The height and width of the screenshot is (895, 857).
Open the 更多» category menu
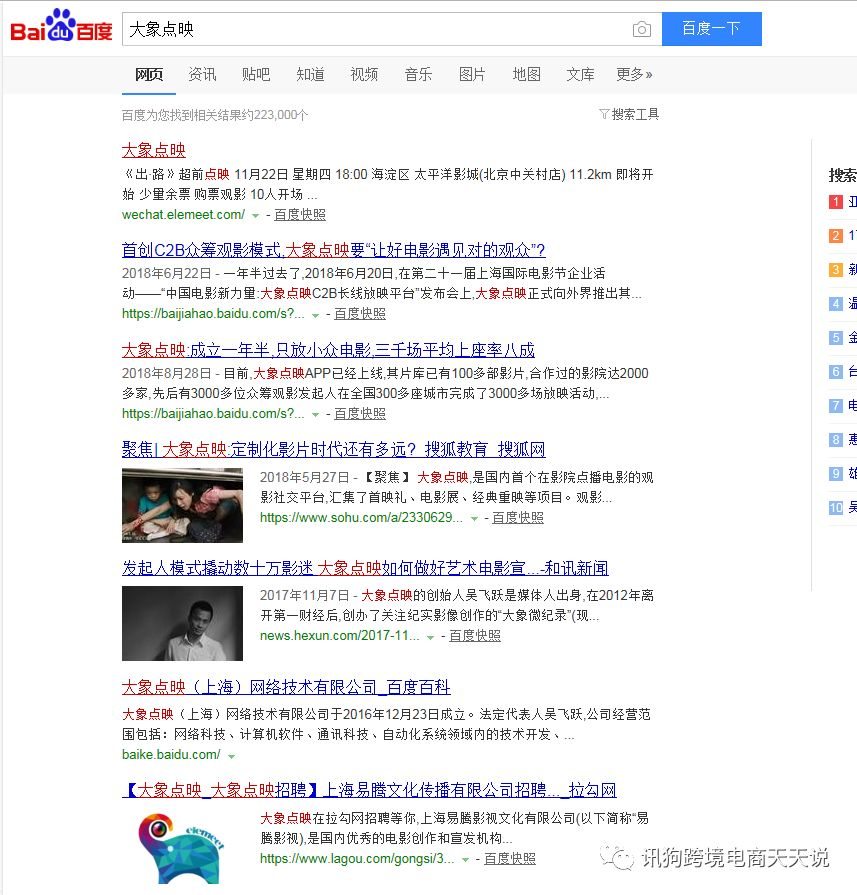pos(634,74)
